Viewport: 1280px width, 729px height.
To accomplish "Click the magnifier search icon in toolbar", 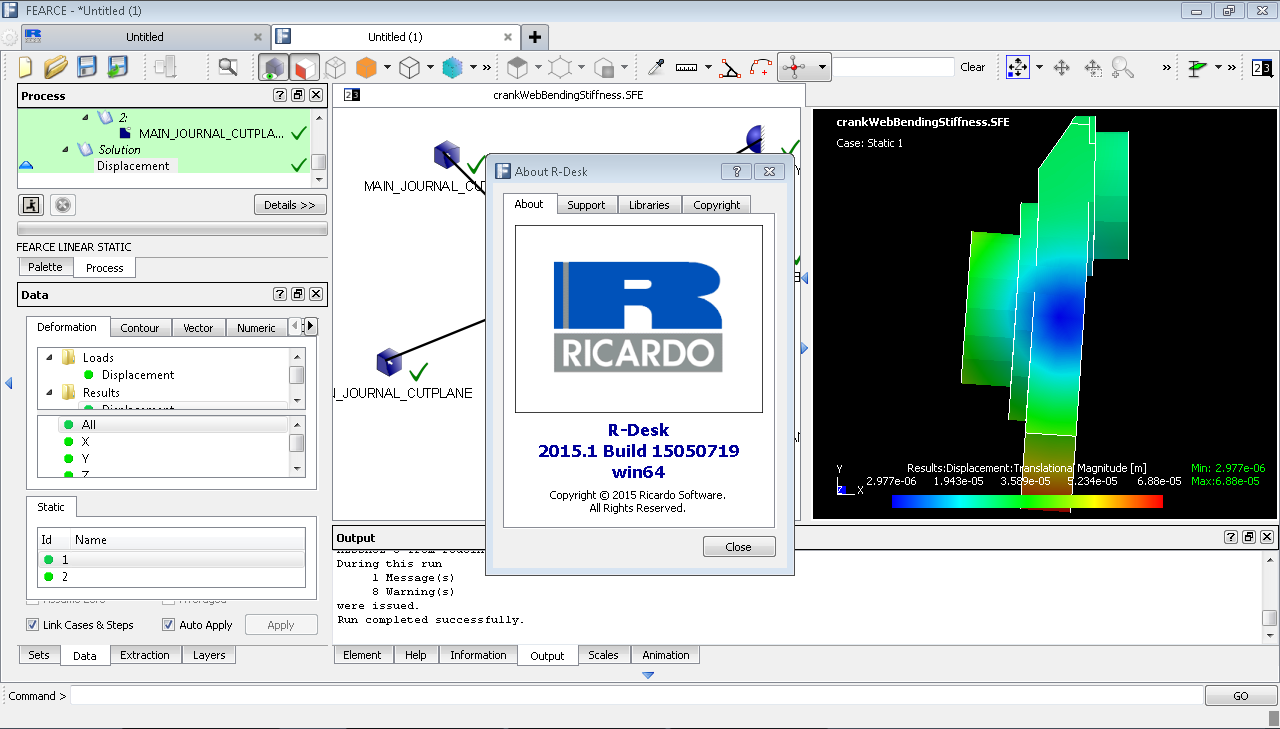I will click(228, 67).
